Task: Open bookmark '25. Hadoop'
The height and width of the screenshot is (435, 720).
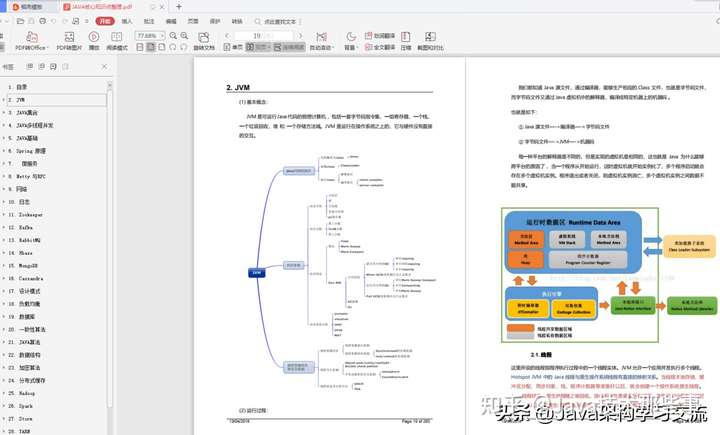Action: coord(22,393)
